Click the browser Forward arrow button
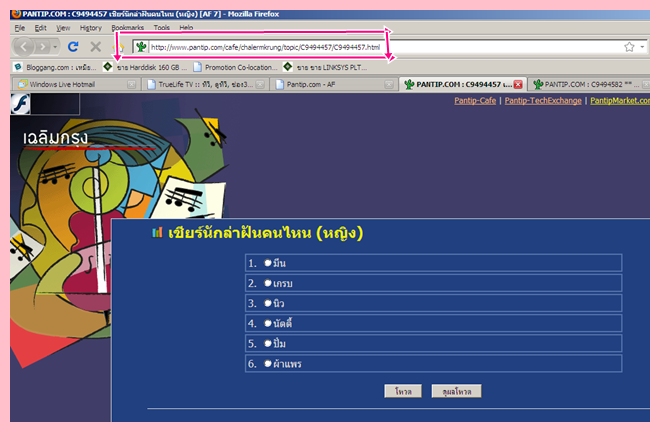Viewport: 660px width, 432px height. [x=43, y=47]
